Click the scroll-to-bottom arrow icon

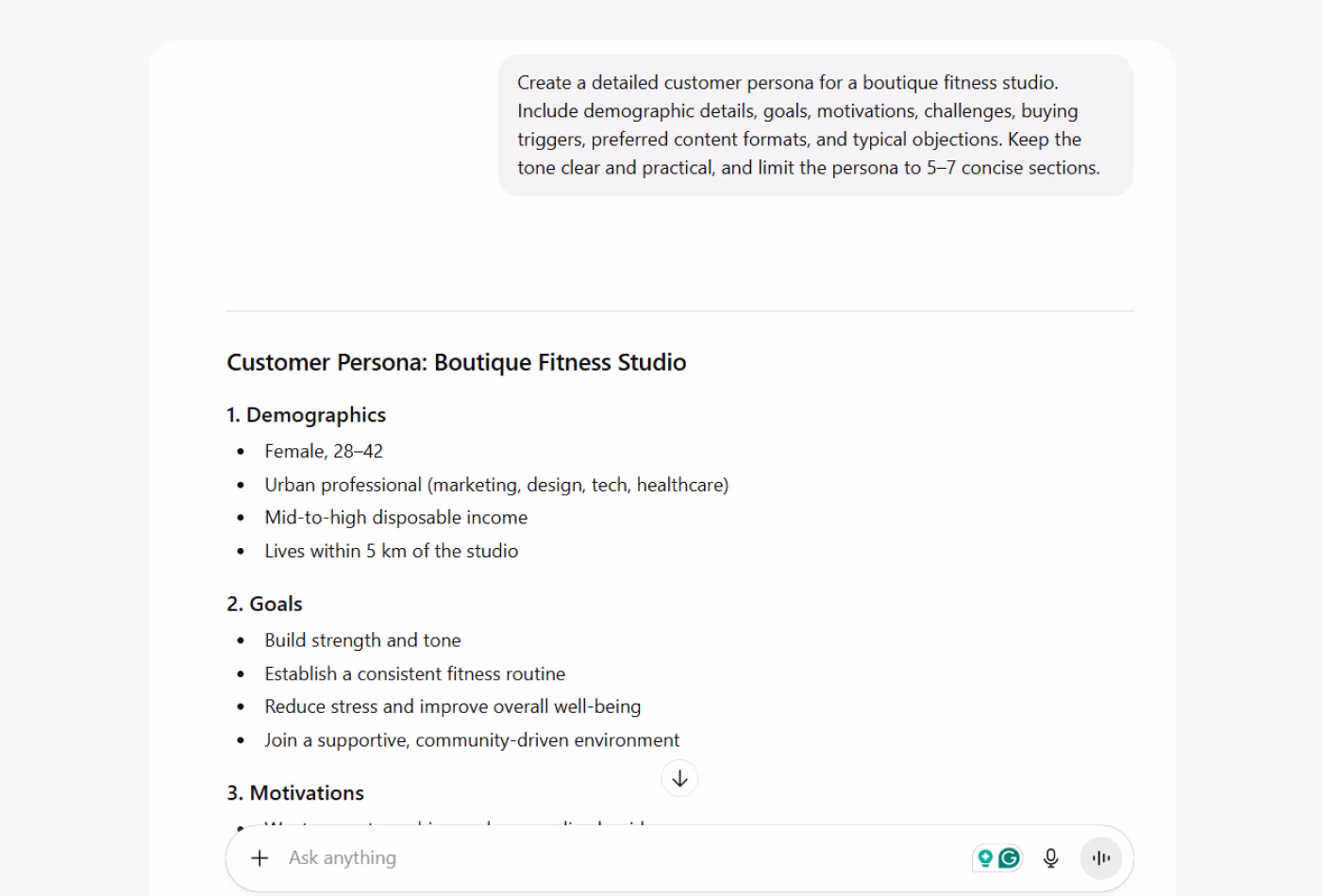tap(678, 777)
